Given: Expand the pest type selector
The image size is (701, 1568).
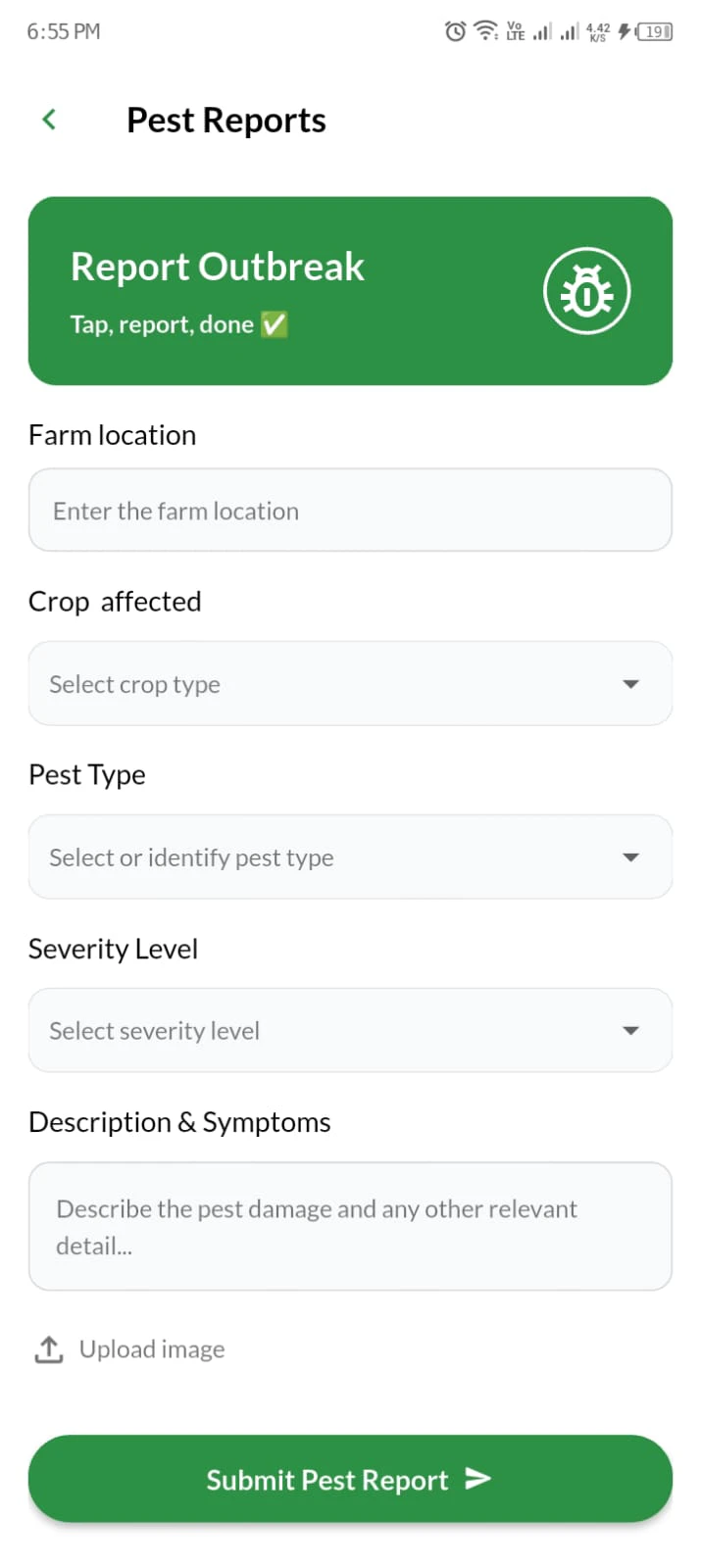Looking at the screenshot, I should 350,857.
